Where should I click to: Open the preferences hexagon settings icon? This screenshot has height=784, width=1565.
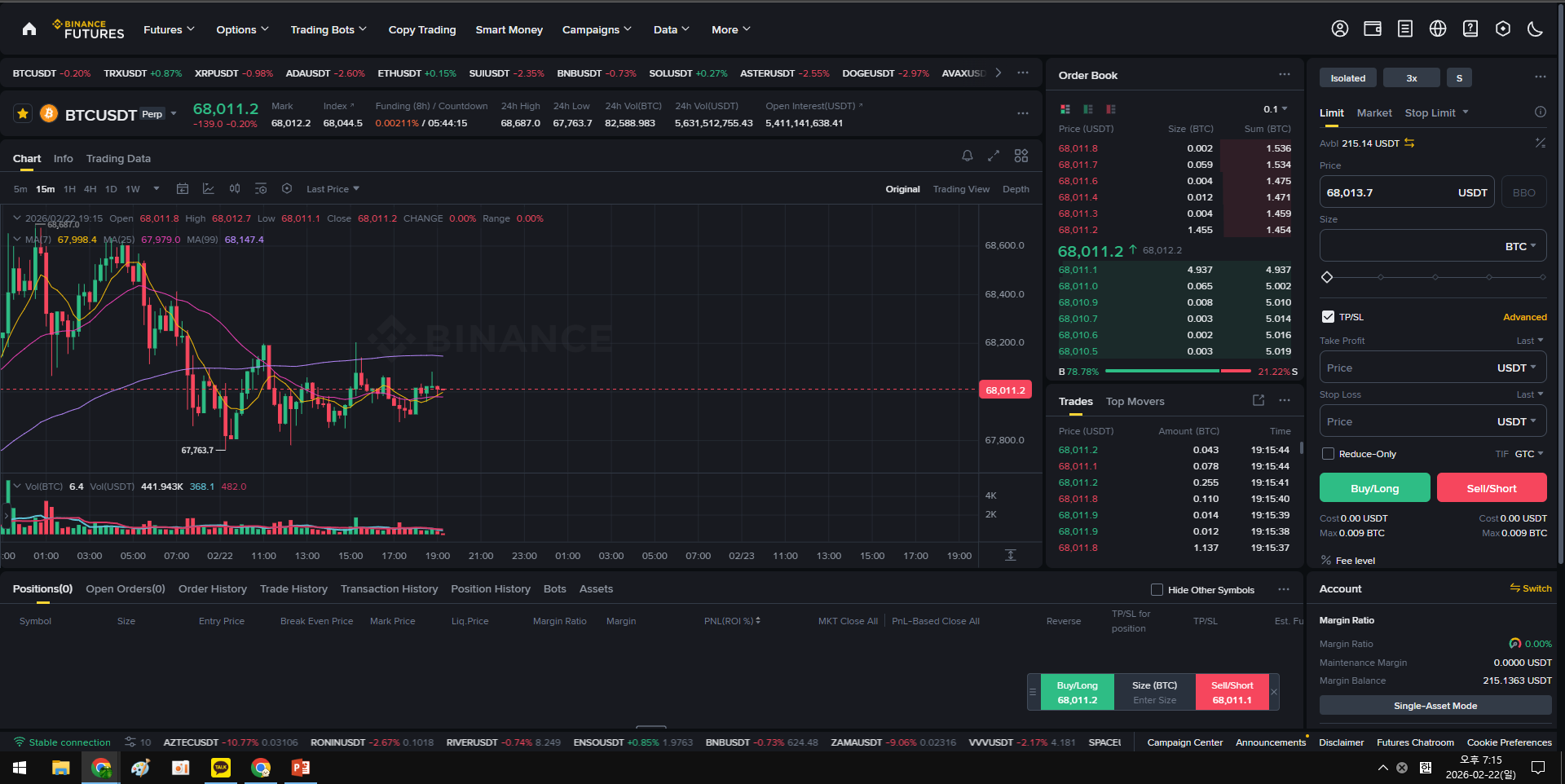1503,29
